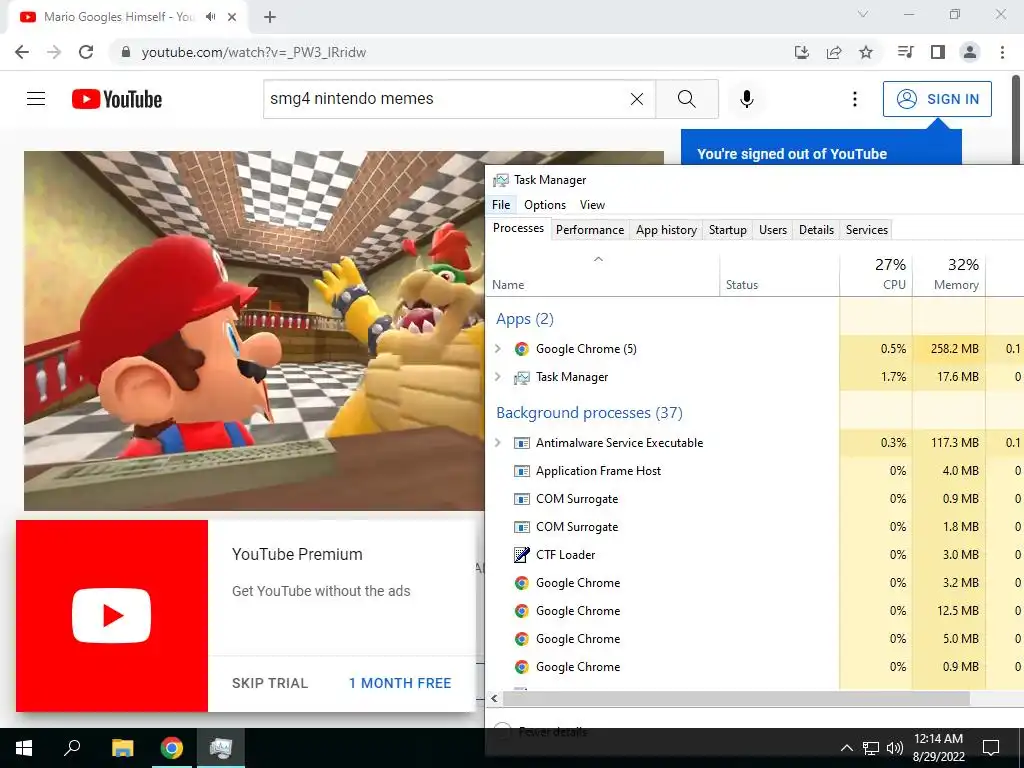Image resolution: width=1024 pixels, height=768 pixels.
Task: Open Windows Start menu
Action: click(24, 748)
